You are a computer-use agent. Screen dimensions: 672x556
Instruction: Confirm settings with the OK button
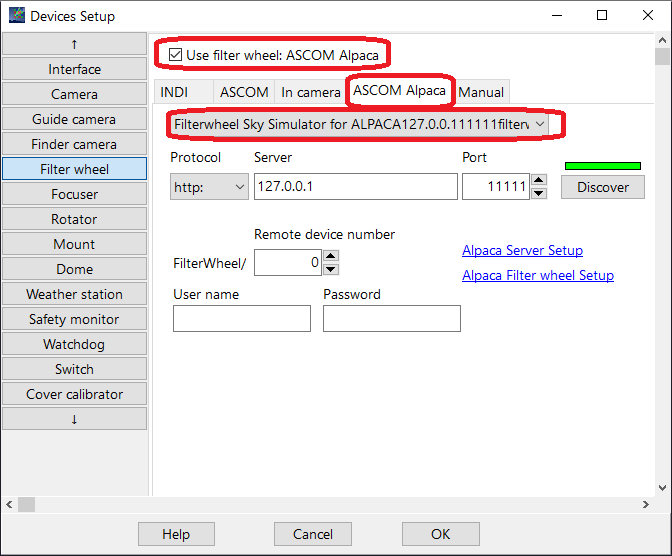click(x=441, y=534)
